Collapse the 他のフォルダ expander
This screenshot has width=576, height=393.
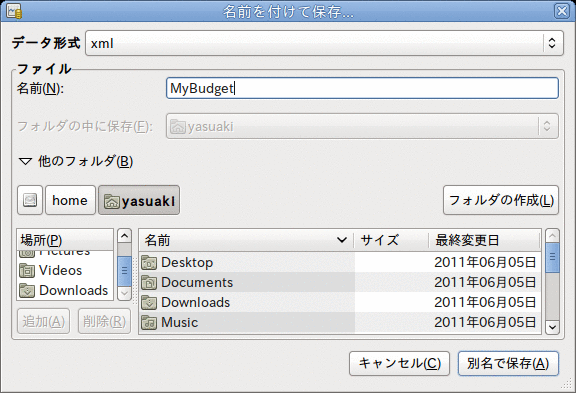pyautogui.click(x=25, y=161)
